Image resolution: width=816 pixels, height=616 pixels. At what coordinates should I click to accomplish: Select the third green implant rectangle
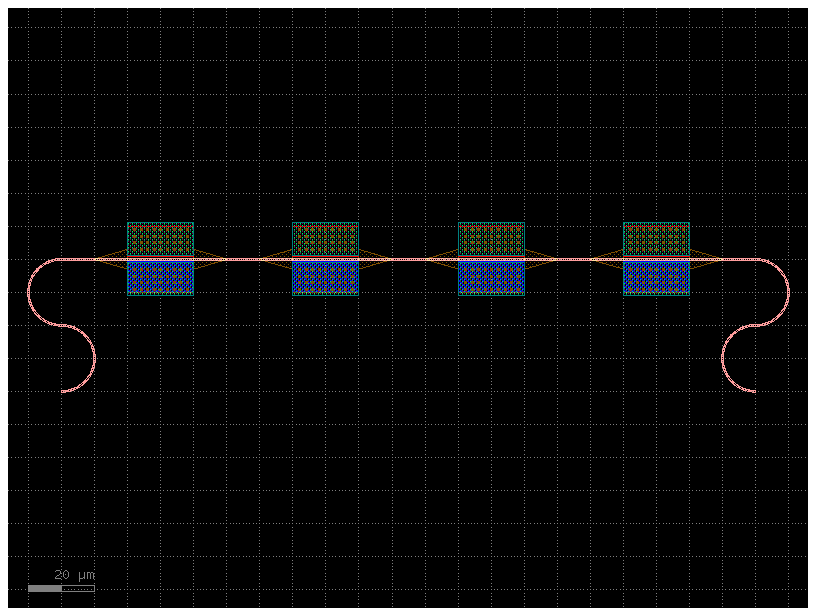(x=490, y=237)
